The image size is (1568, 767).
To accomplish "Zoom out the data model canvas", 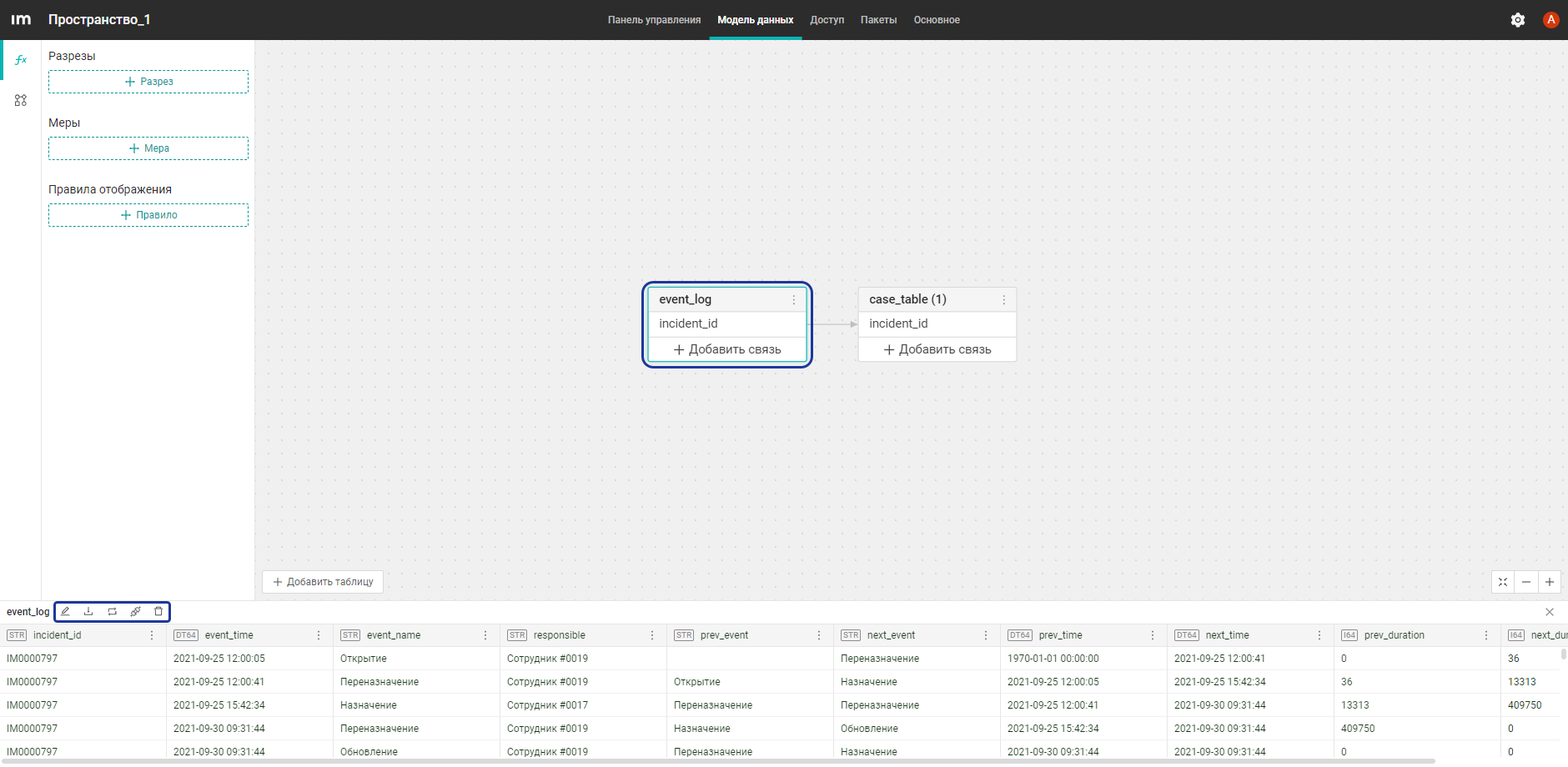I will click(x=1526, y=582).
